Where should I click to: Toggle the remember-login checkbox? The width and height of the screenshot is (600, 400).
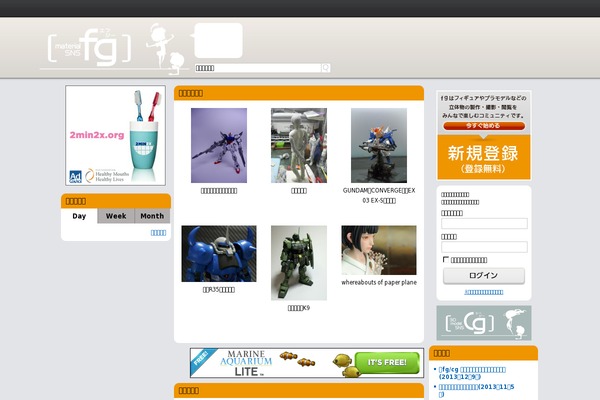click(445, 260)
